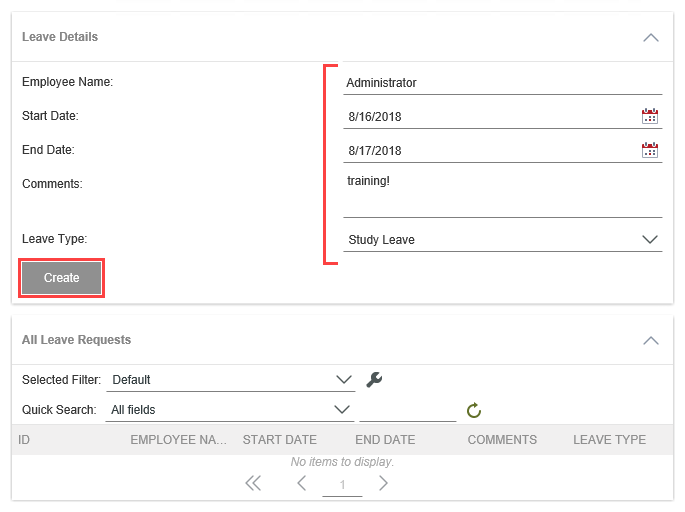Sort by the ID column header
This screenshot has height=512, width=685.
[x=24, y=439]
